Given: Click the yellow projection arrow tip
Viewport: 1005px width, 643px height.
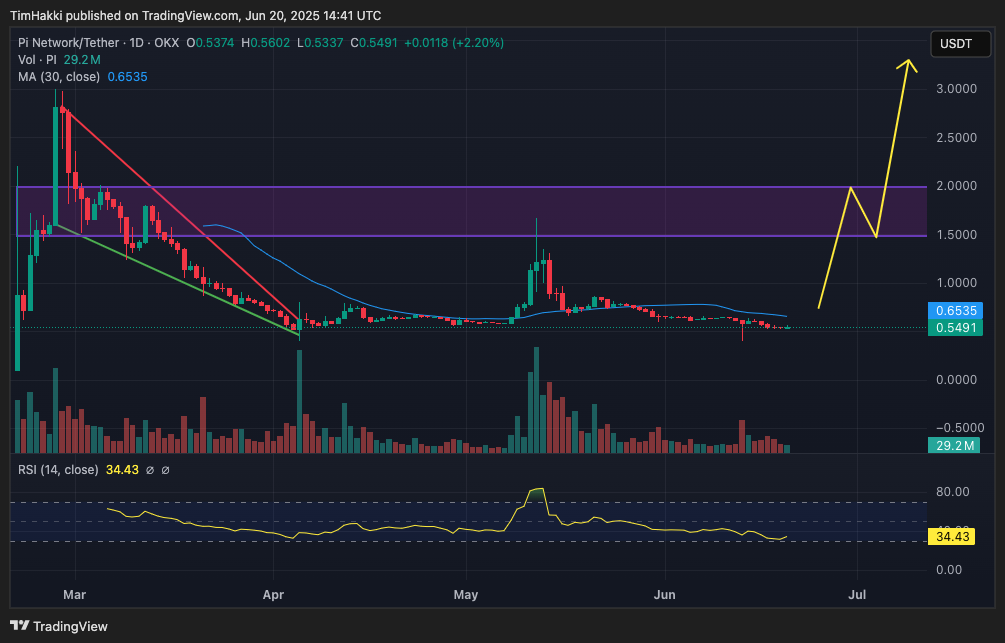Looking at the screenshot, I should tap(908, 63).
